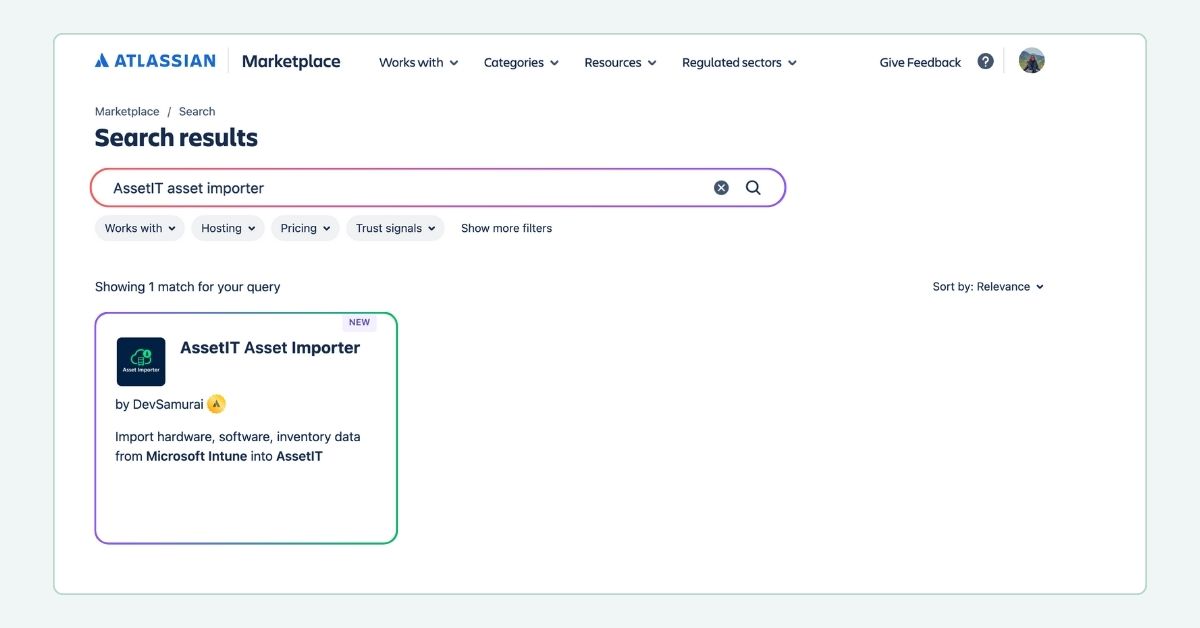This screenshot has height=628, width=1200.
Task: Expand the Works with filter below search
Action: pyautogui.click(x=140, y=228)
